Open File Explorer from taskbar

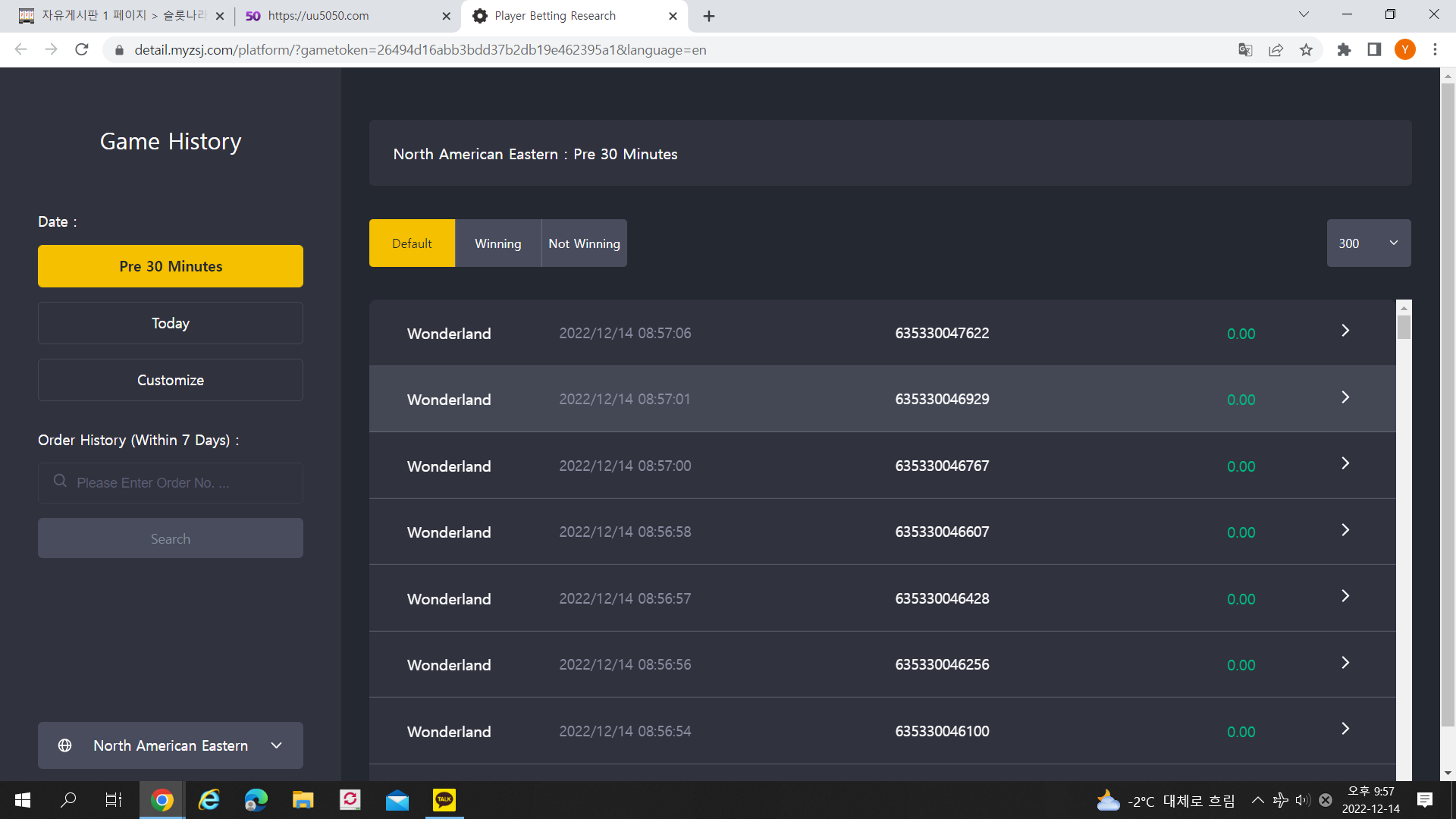point(303,800)
